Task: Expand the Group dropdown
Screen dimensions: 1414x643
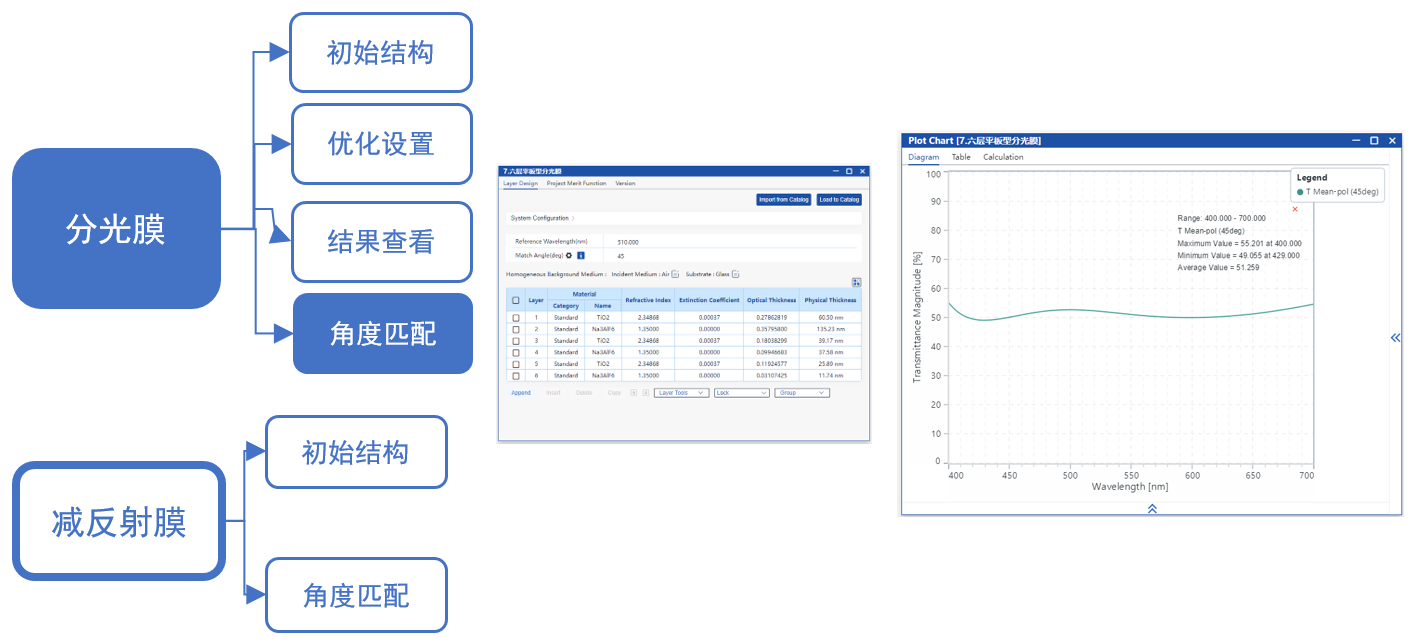Action: [802, 393]
